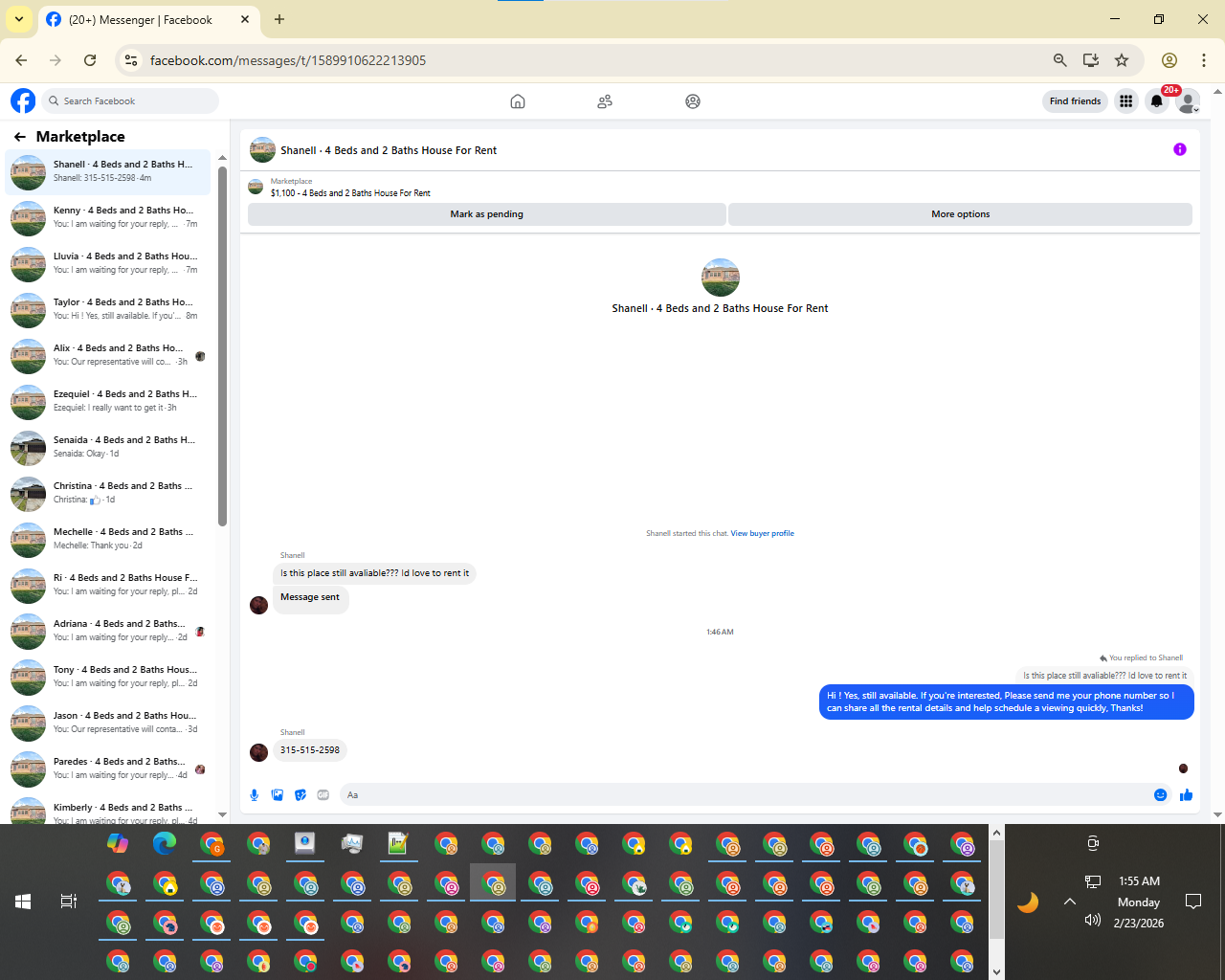Bookmark this page with the star
This screenshot has width=1225, height=980.
(1122, 60)
